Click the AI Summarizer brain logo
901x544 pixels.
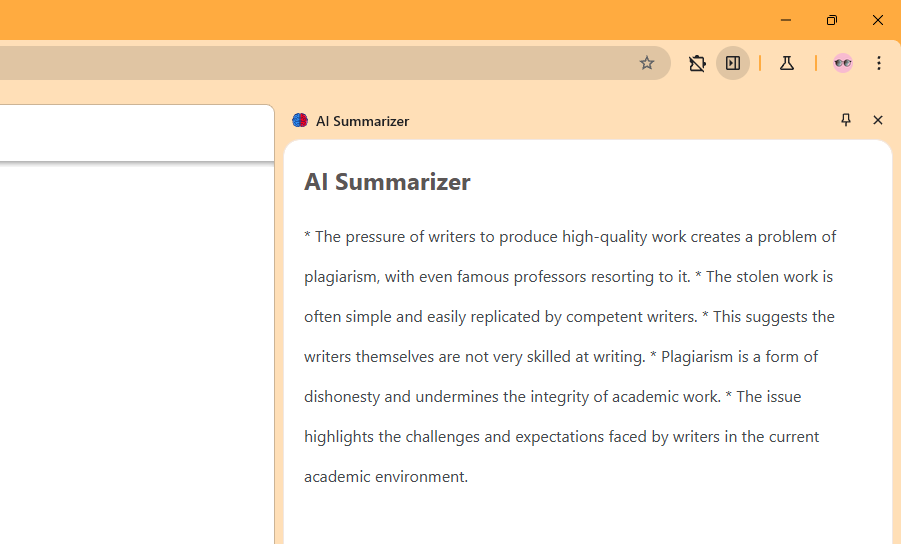(300, 120)
